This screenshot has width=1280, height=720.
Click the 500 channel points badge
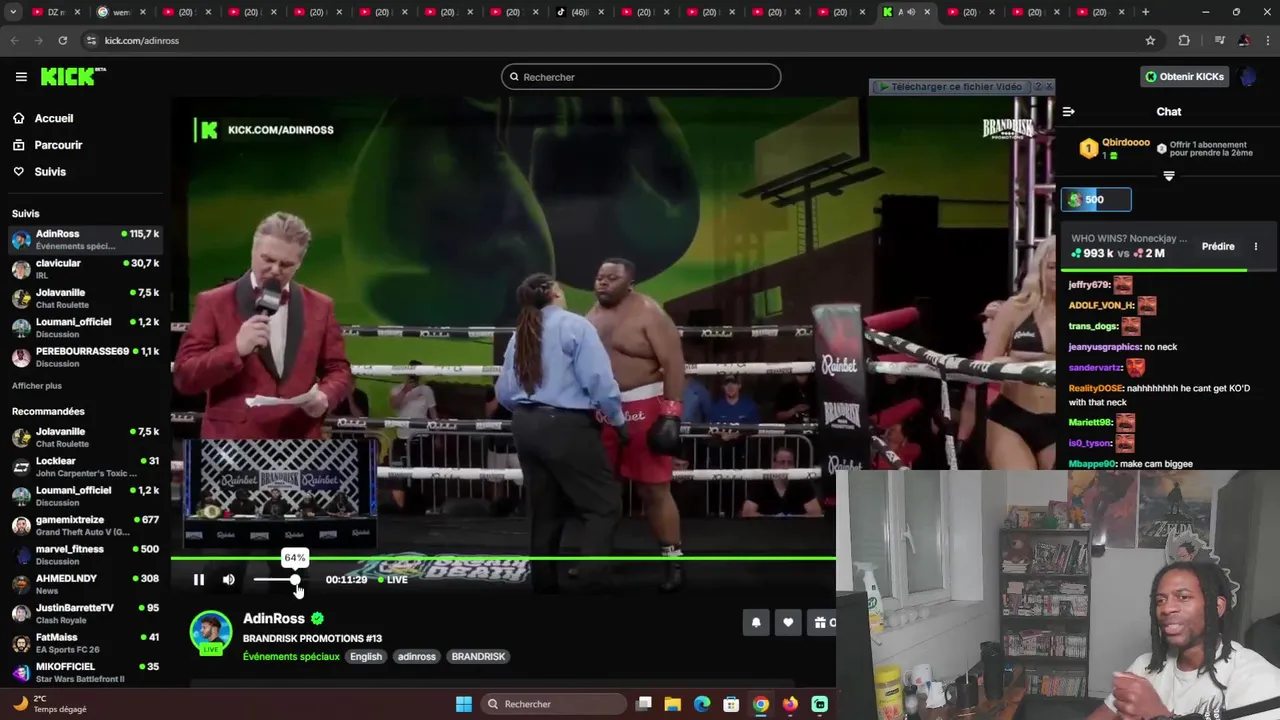[1096, 200]
